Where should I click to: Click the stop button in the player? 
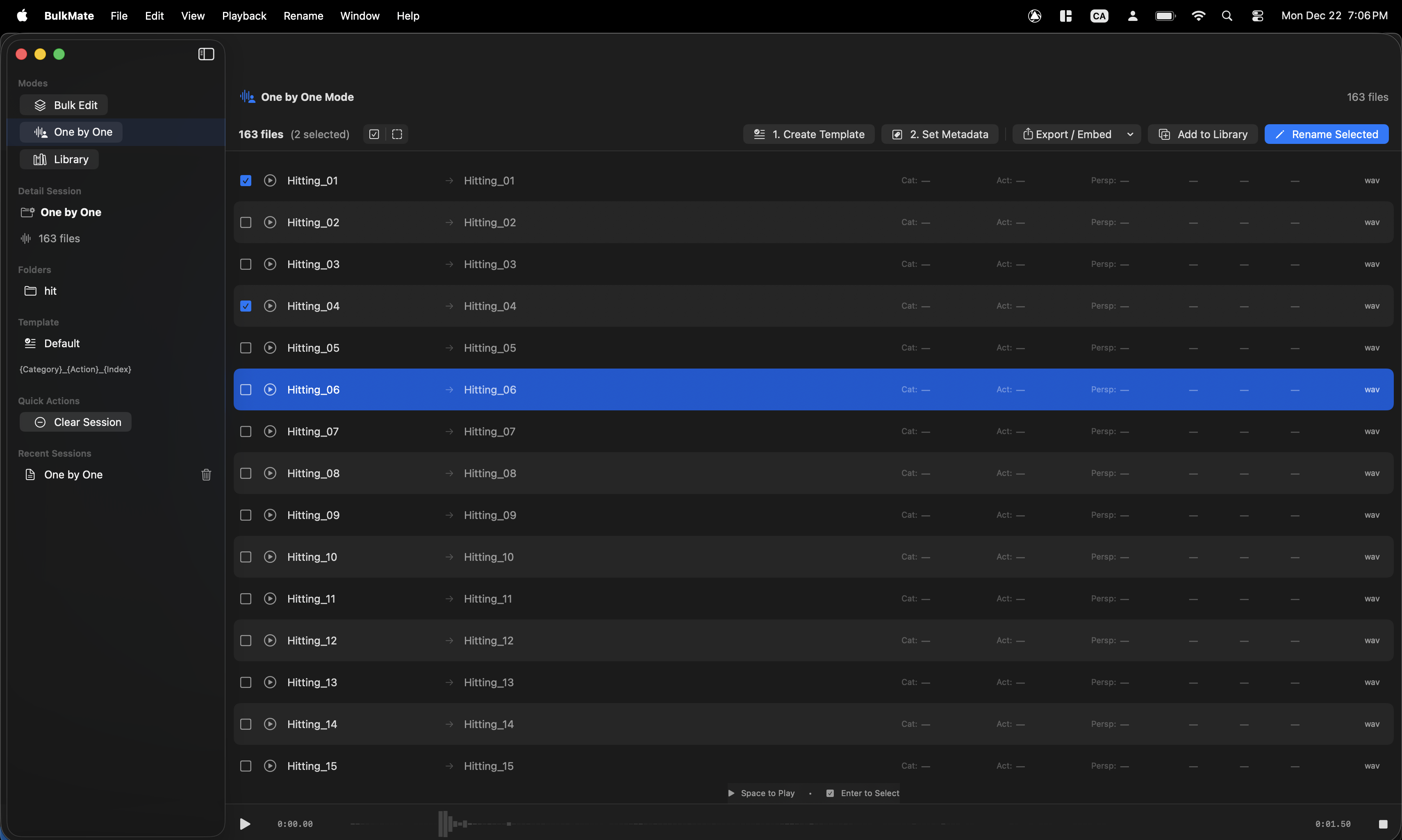(1383, 824)
